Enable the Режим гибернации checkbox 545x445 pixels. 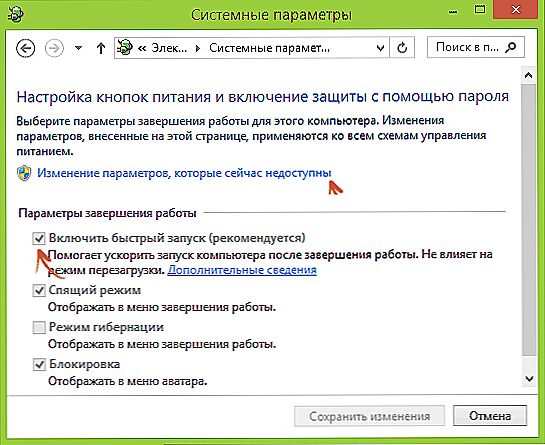tap(39, 327)
